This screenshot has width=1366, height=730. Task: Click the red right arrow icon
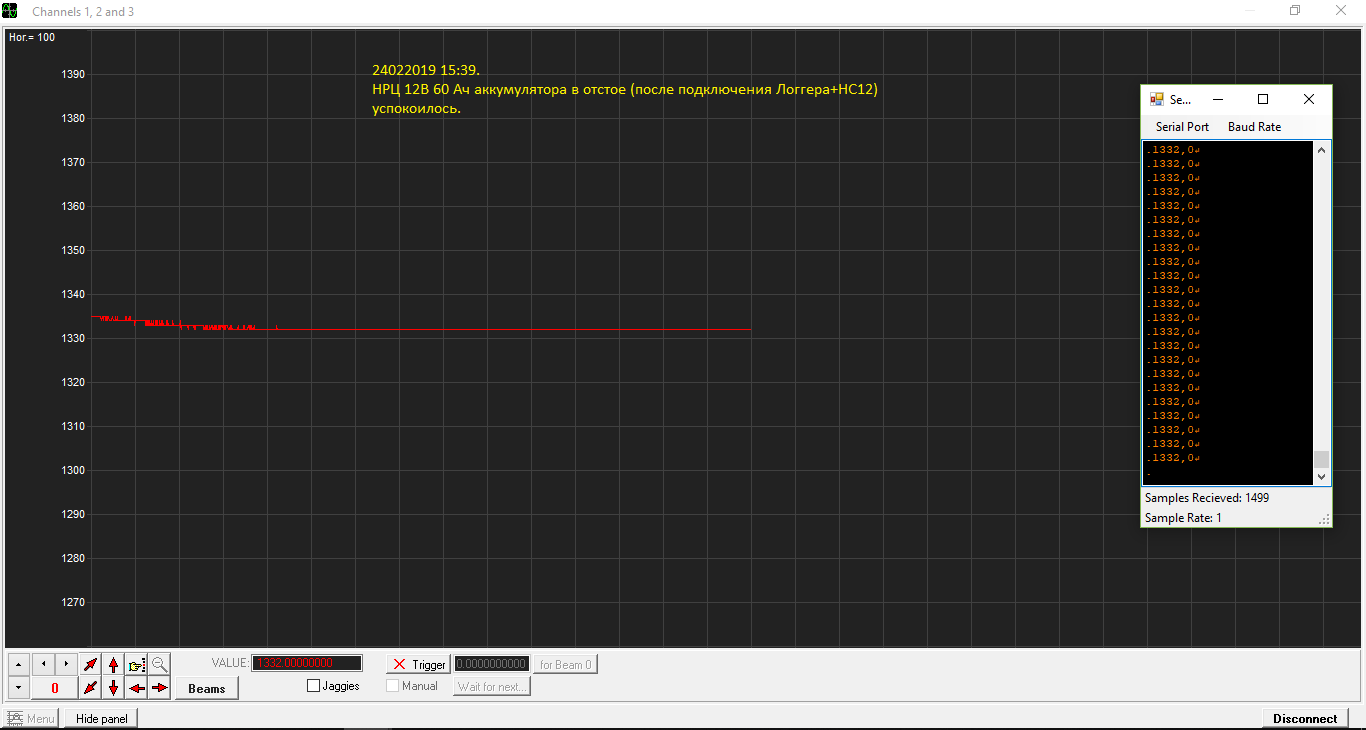click(x=160, y=688)
